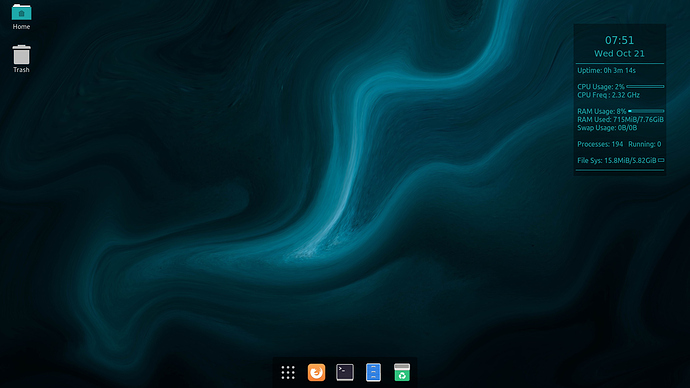690x388 pixels.
Task: Click the File Sys usage bar
Action: point(661,160)
